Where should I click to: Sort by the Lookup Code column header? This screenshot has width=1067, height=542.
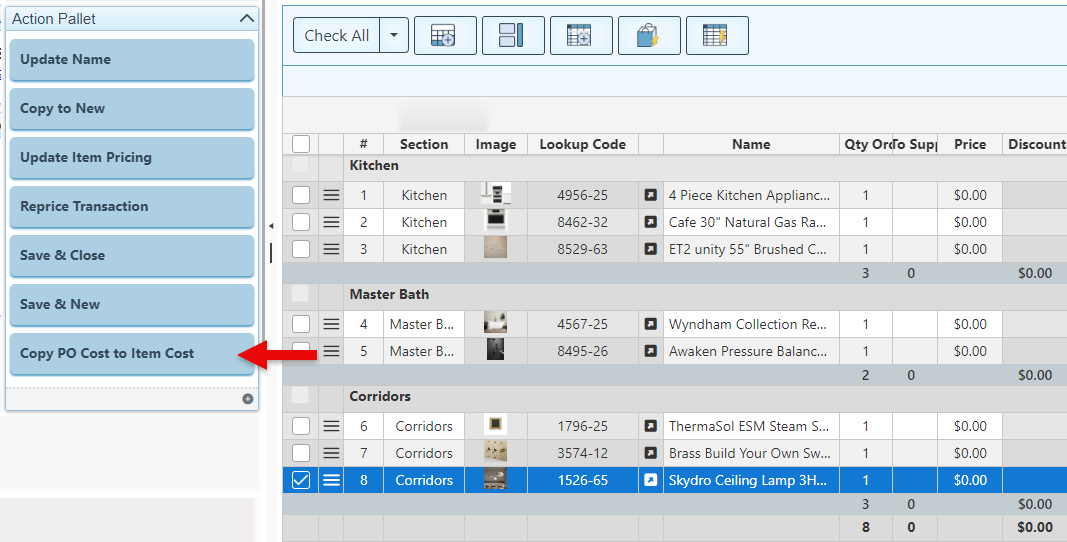(582, 144)
